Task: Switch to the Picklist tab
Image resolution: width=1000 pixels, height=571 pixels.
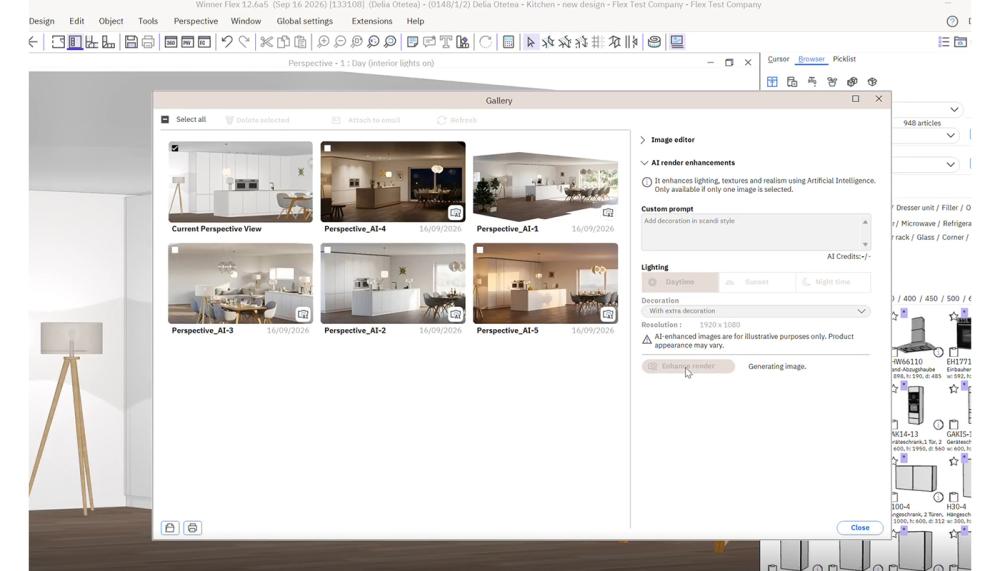Action: click(844, 59)
